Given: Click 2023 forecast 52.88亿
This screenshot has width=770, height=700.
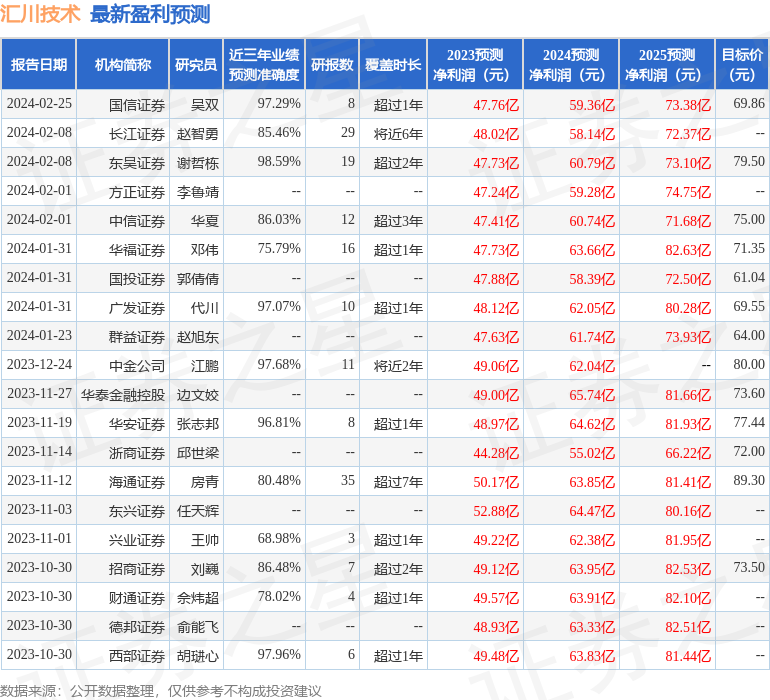Looking at the screenshot, I should click(x=496, y=510).
